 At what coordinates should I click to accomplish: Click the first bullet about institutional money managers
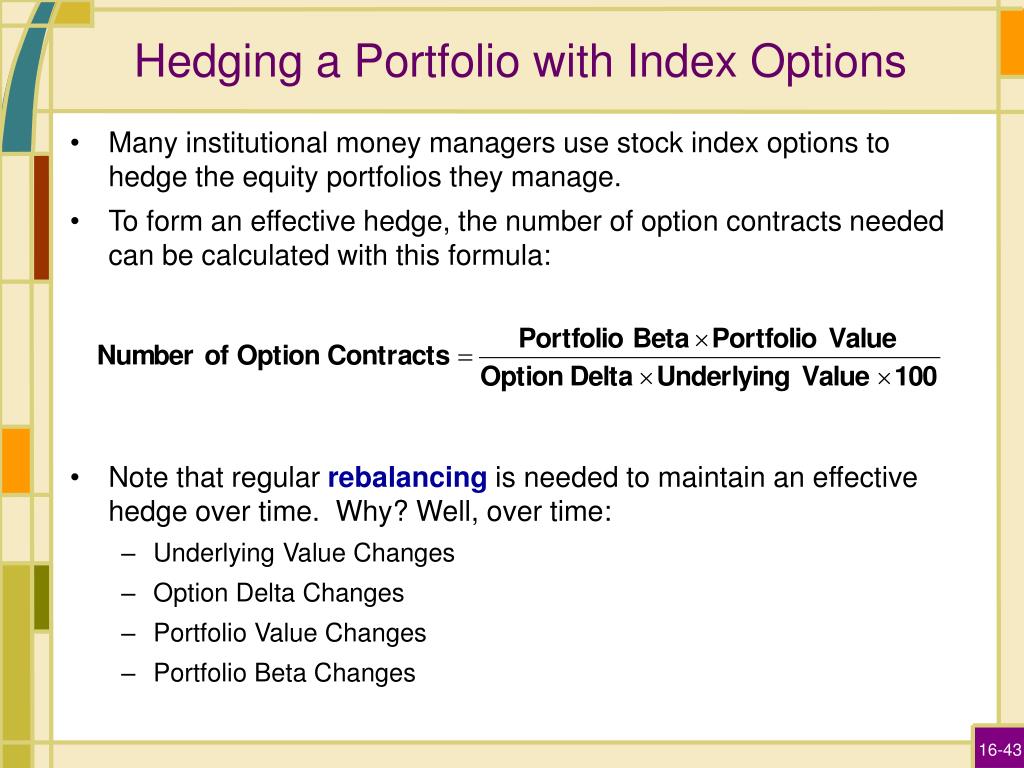coord(499,160)
